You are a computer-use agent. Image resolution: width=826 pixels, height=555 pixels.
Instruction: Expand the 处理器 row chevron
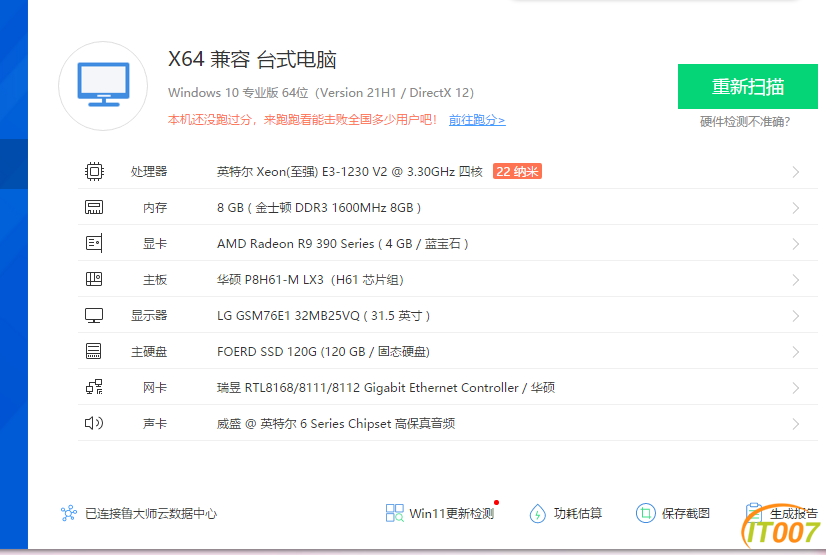[x=795, y=172]
